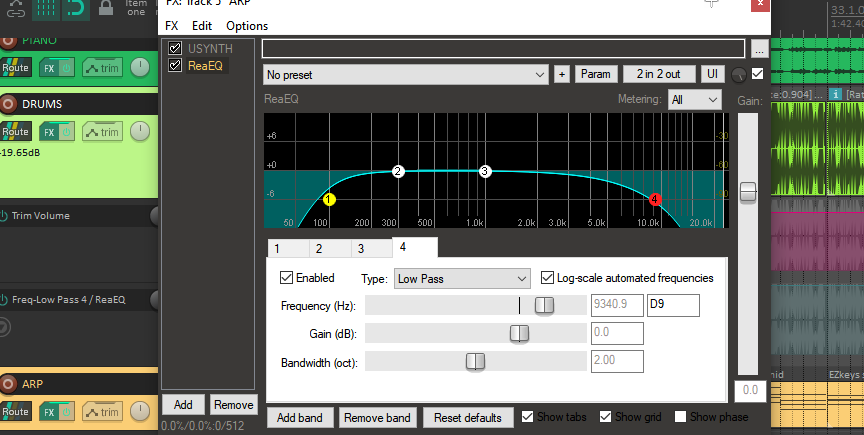The image size is (864, 435).
Task: Click the Param button
Action: 596,74
